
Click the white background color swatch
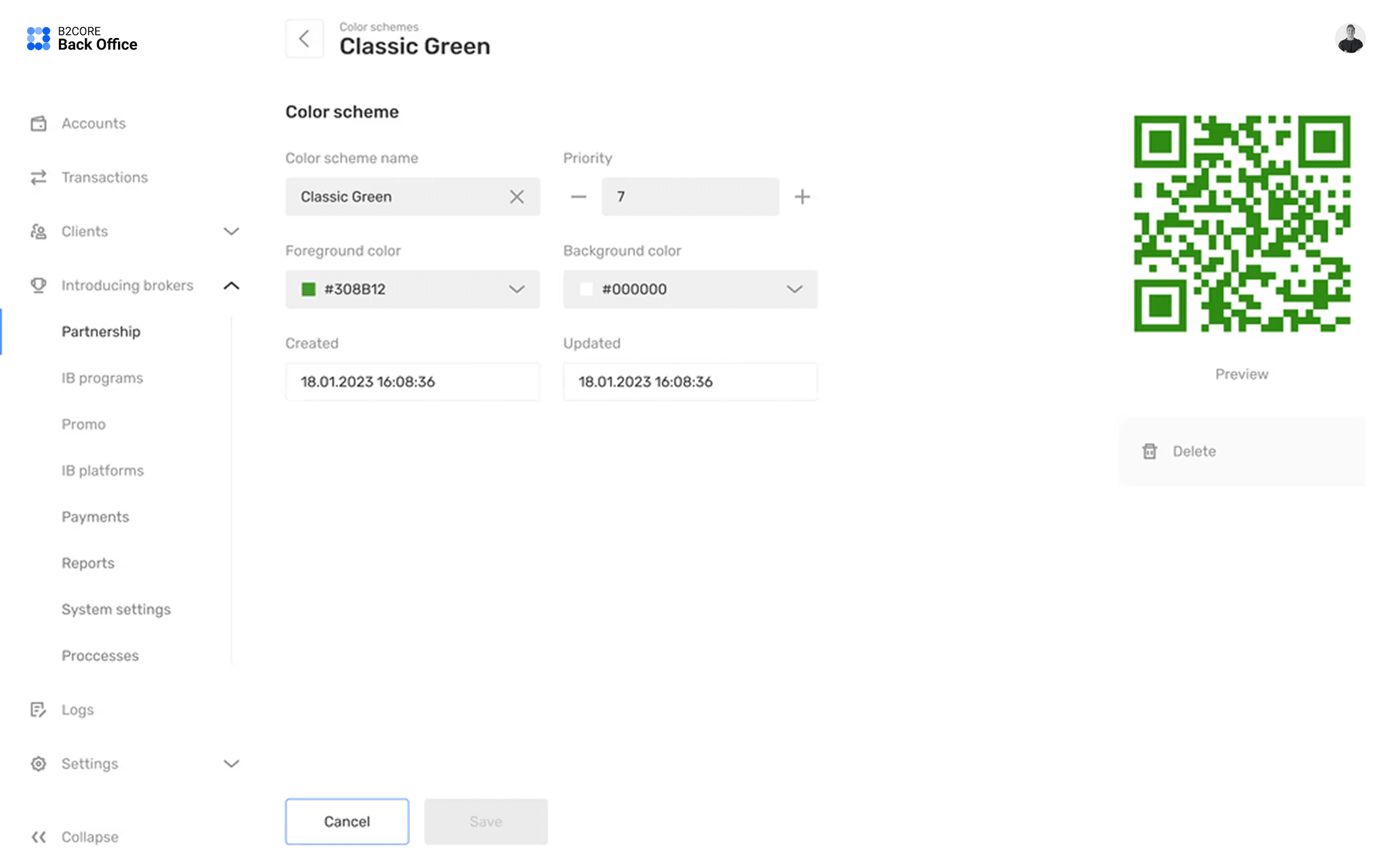coord(586,290)
